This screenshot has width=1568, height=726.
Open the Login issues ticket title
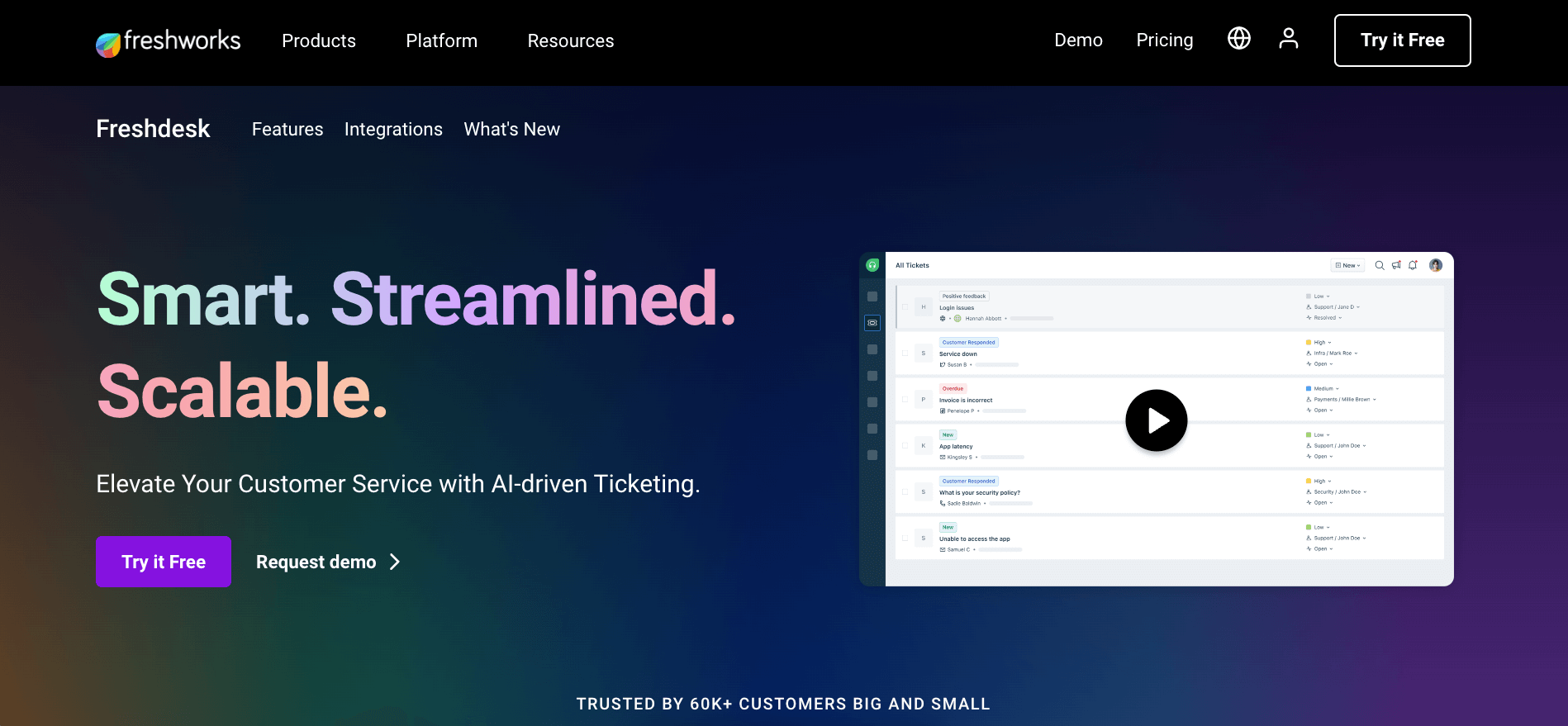[x=957, y=307]
